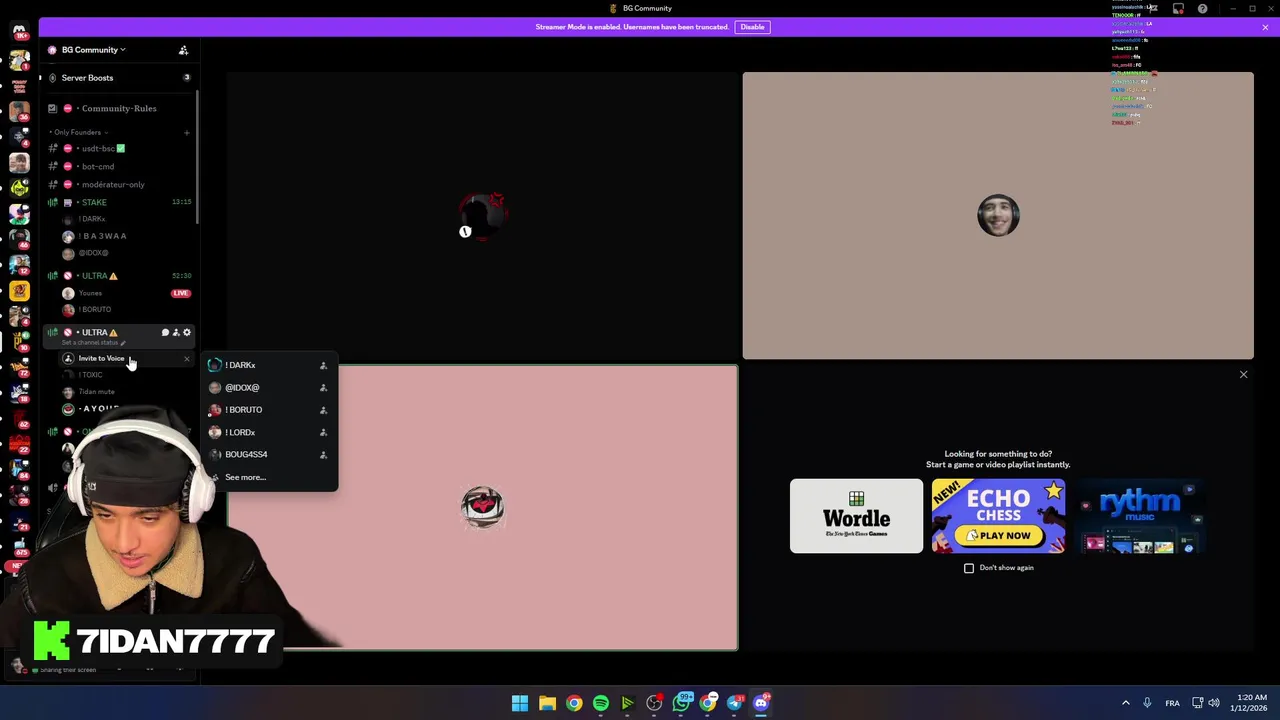Image resolution: width=1280 pixels, height=720 pixels.
Task: Invite ! DARKx using his invite icon
Action: 323,366
